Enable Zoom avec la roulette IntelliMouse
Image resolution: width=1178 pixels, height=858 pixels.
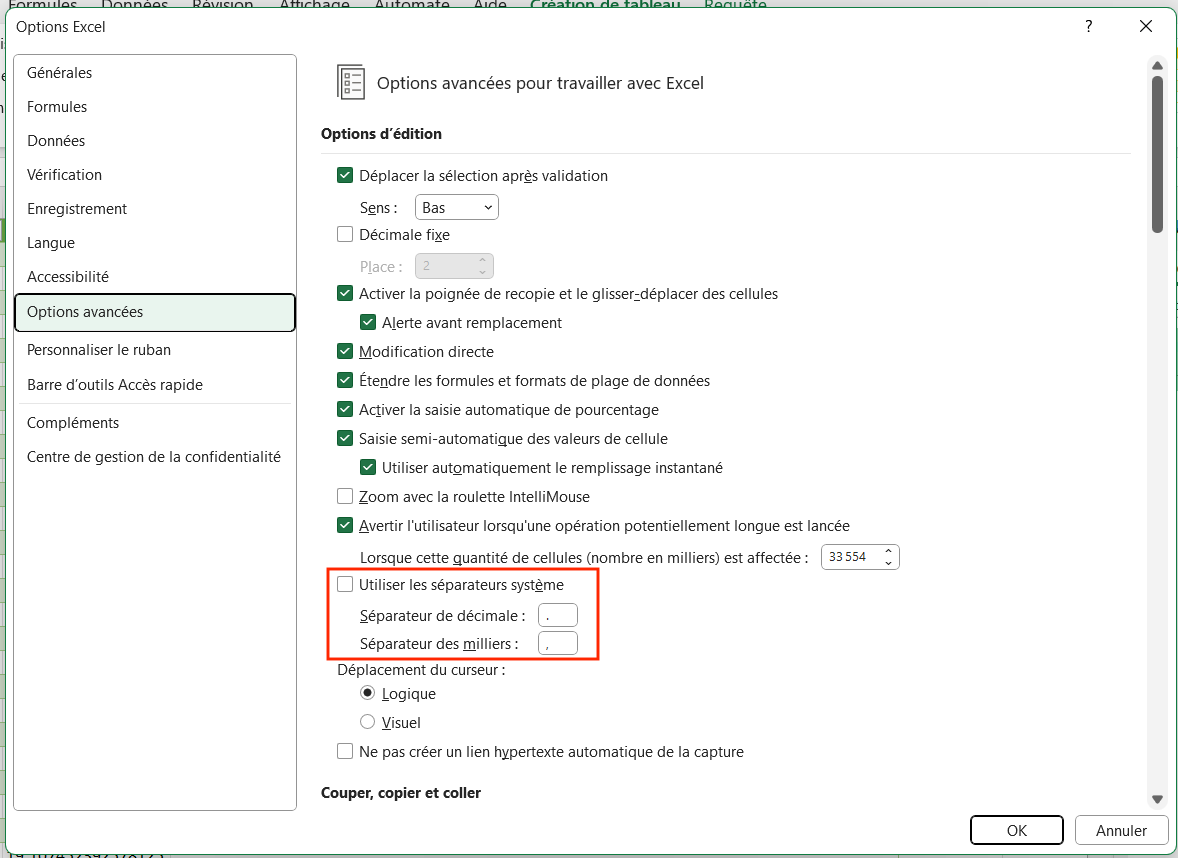(345, 496)
